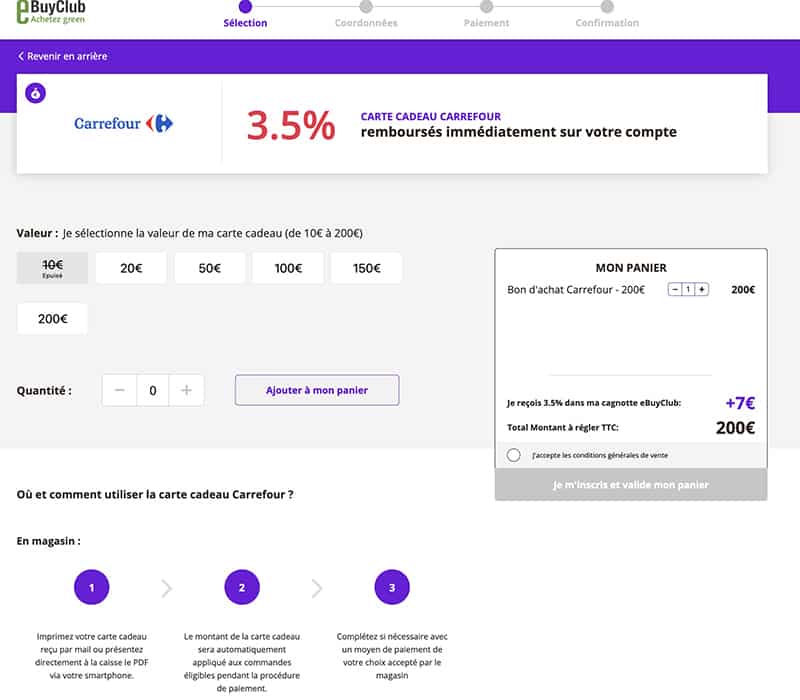Increase cart item quantity with plus
800x700 pixels.
[702, 289]
